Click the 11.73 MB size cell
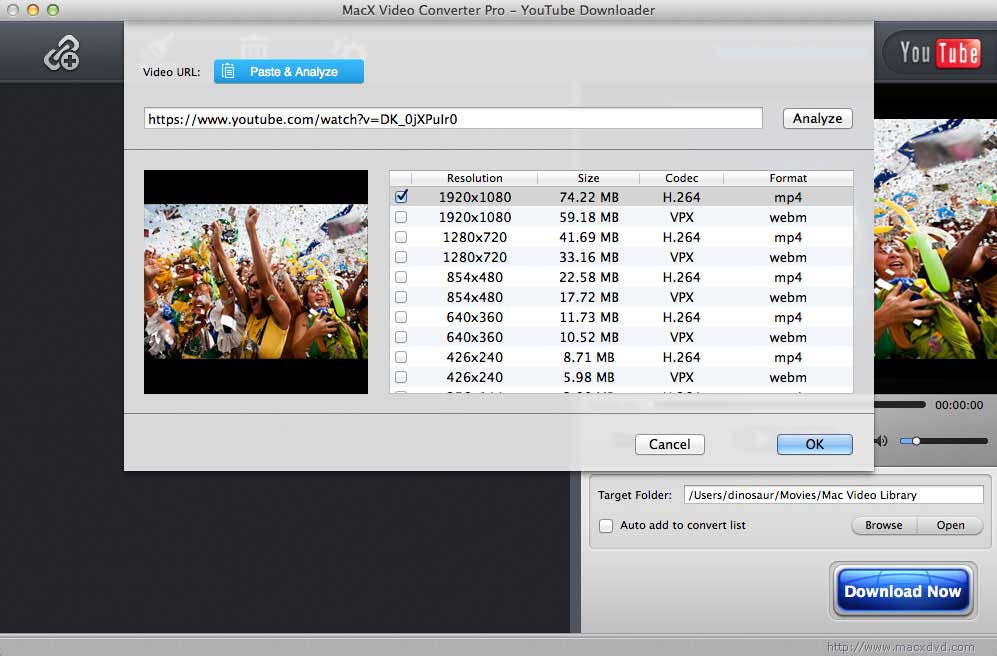997x656 pixels. [x=589, y=317]
